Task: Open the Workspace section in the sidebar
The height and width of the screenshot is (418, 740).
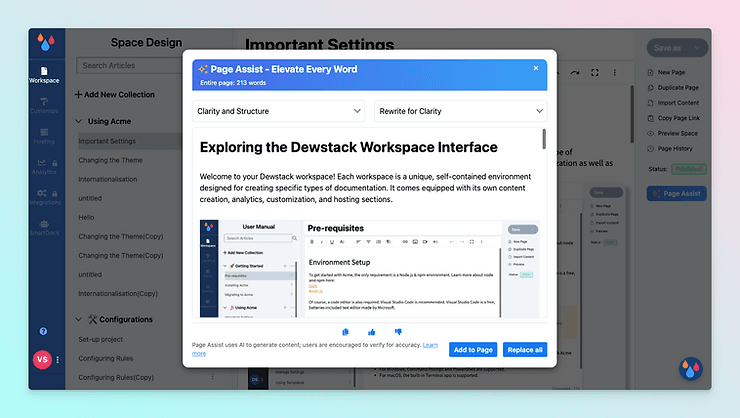Action: click(x=44, y=75)
